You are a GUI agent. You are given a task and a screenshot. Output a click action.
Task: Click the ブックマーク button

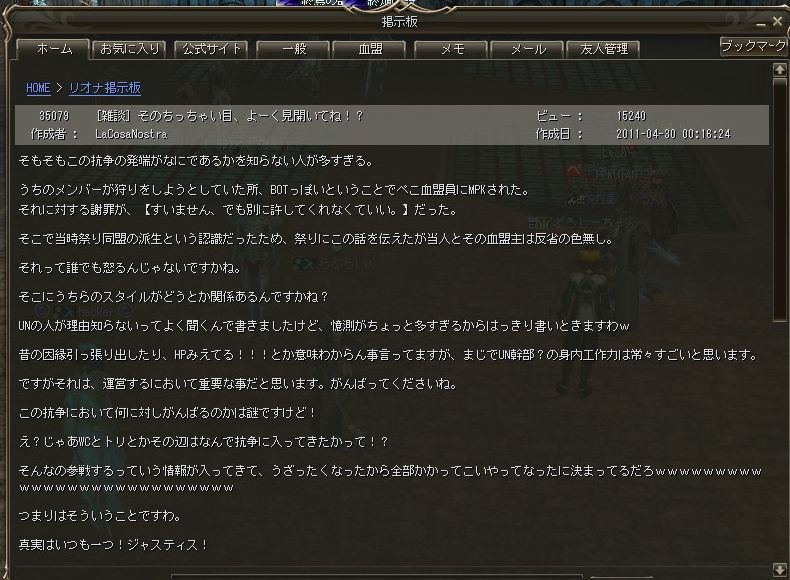click(753, 46)
